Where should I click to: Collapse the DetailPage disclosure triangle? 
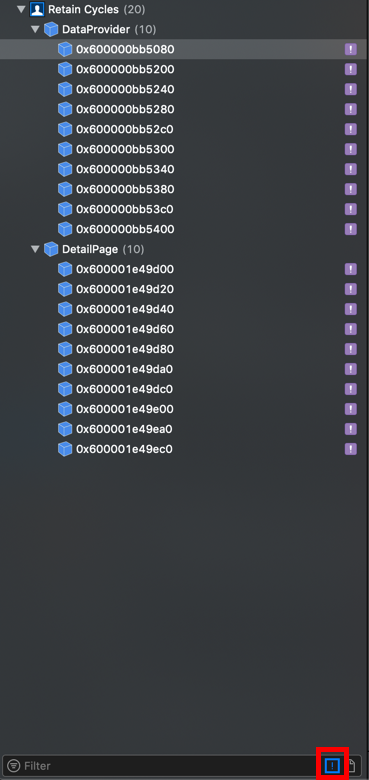(x=35, y=249)
